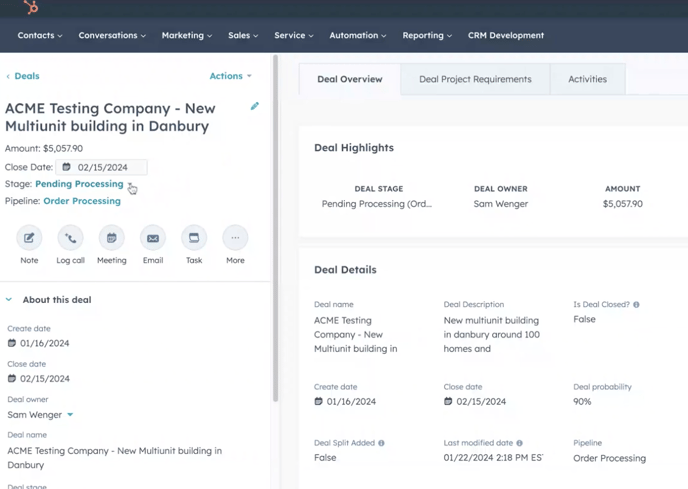Open the Actions dropdown
688x489 pixels.
230,76
